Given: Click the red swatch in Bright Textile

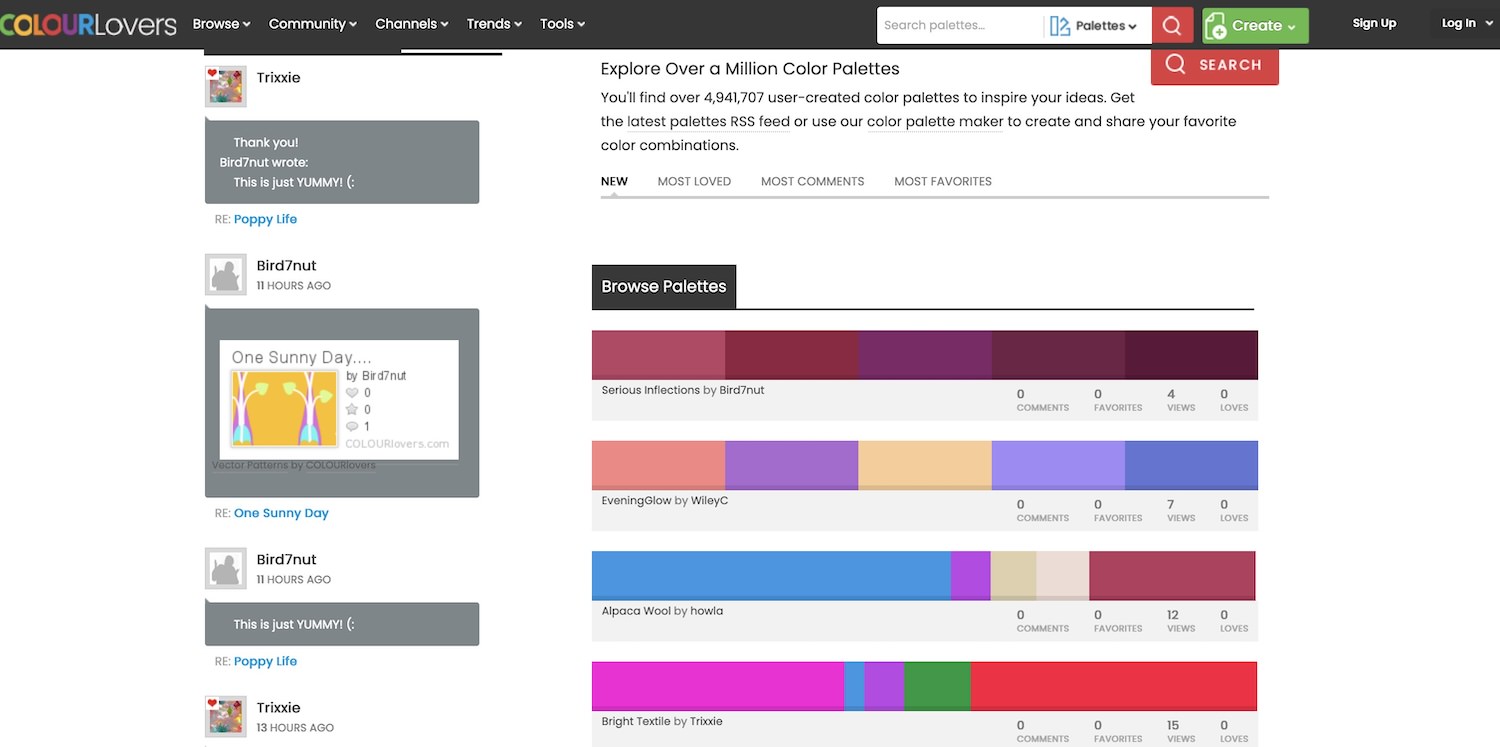Looking at the screenshot, I should pos(1113,686).
